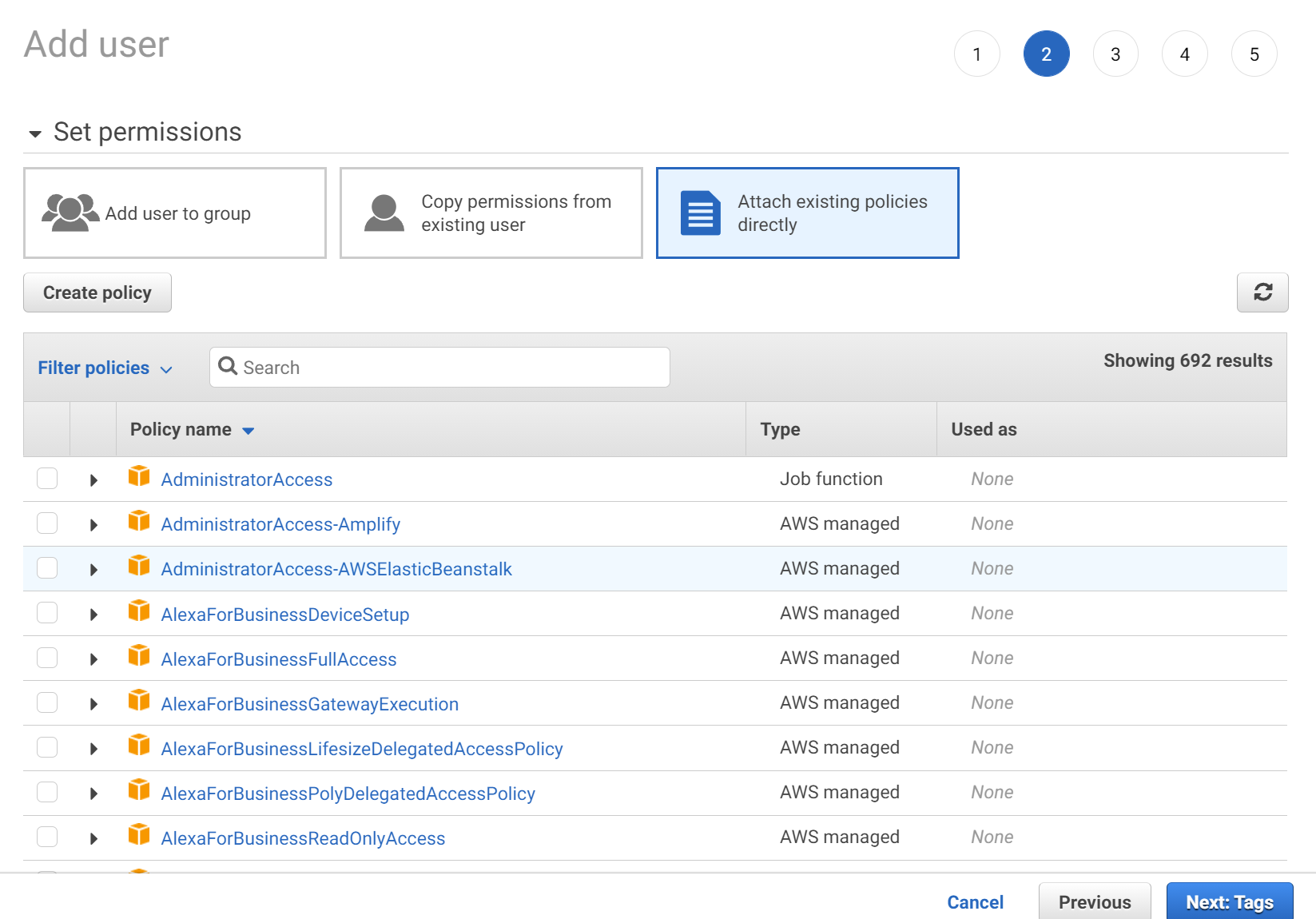The height and width of the screenshot is (919, 1316).
Task: Click the AdministratorAccess-AWSElasticBeanstalk policy box icon
Action: coord(139,566)
